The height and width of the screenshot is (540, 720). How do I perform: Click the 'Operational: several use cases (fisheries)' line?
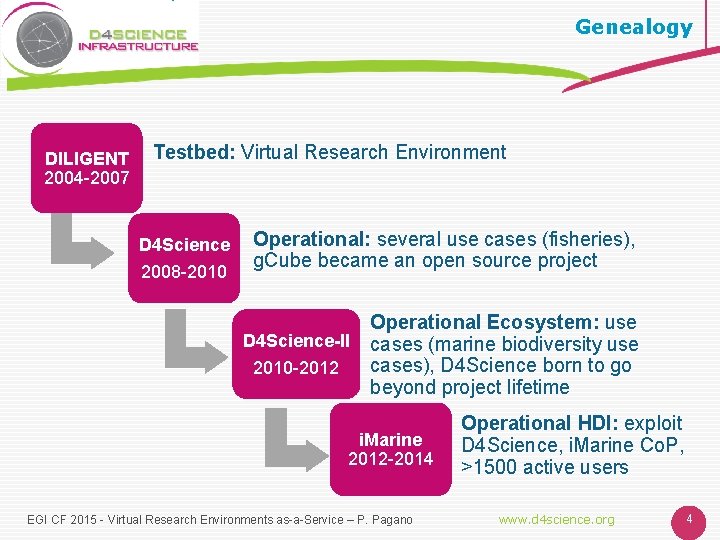point(444,239)
